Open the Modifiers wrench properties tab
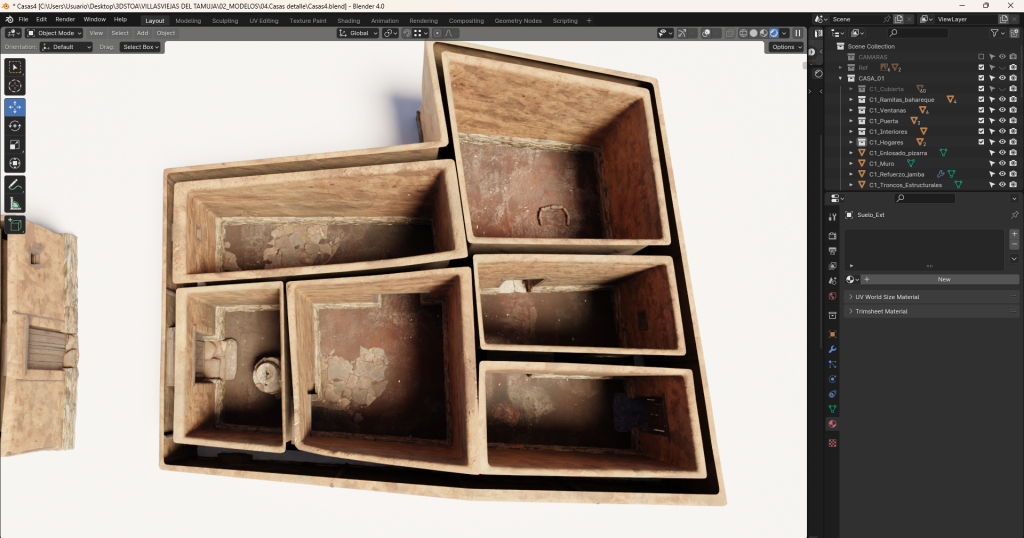The width and height of the screenshot is (1024, 538). tap(832, 348)
